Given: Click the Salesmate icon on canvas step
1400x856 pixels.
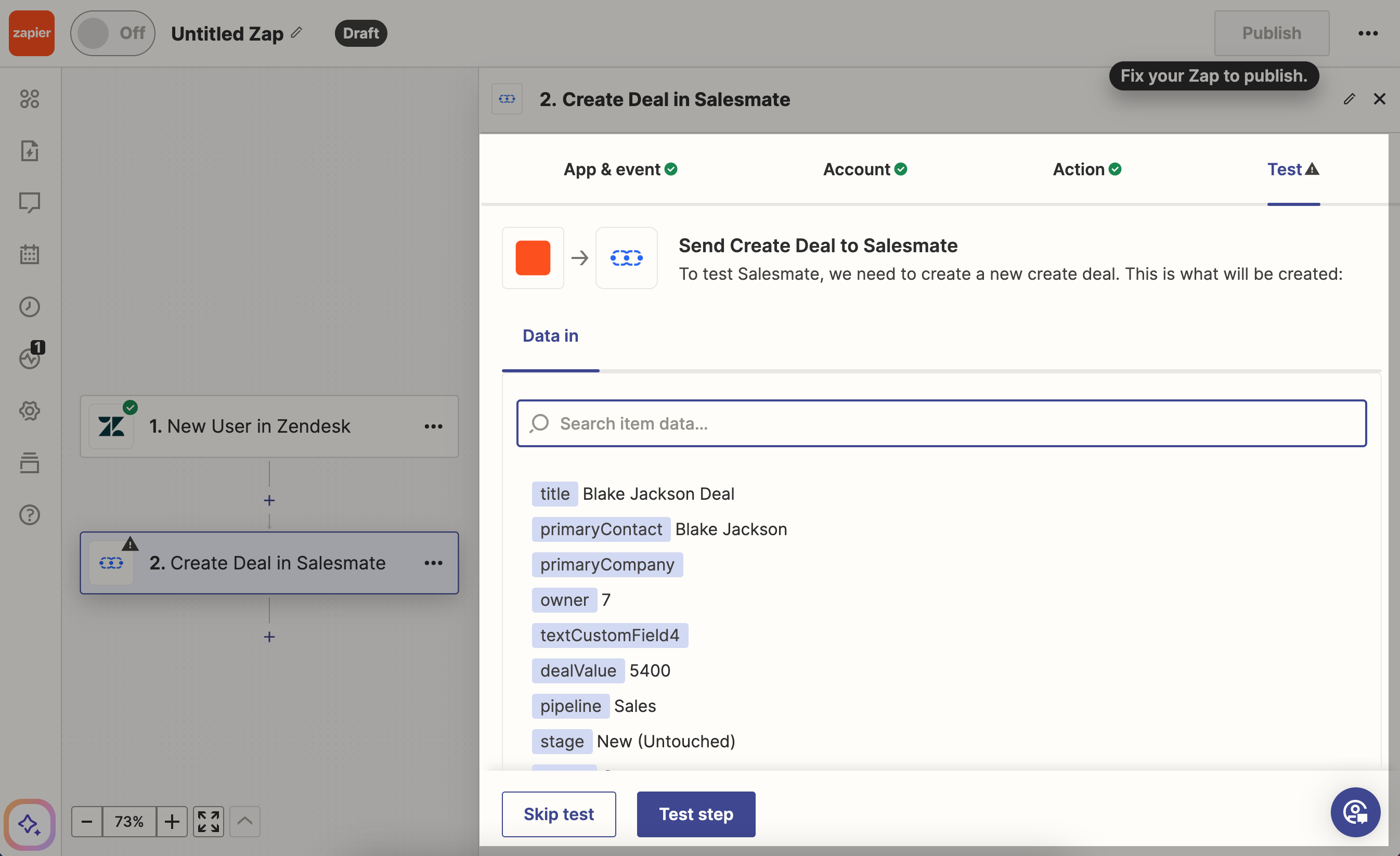Looking at the screenshot, I should pos(111,563).
